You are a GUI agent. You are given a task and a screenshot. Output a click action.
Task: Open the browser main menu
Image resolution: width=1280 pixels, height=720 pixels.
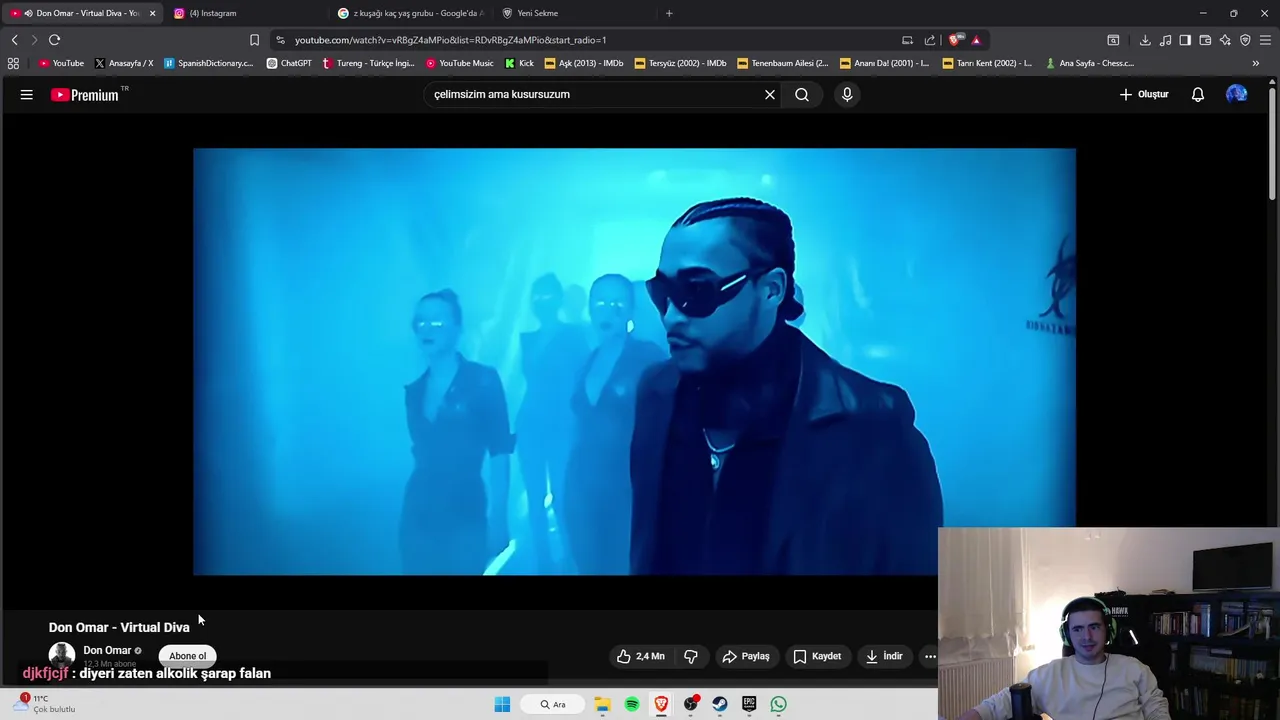(x=1265, y=40)
